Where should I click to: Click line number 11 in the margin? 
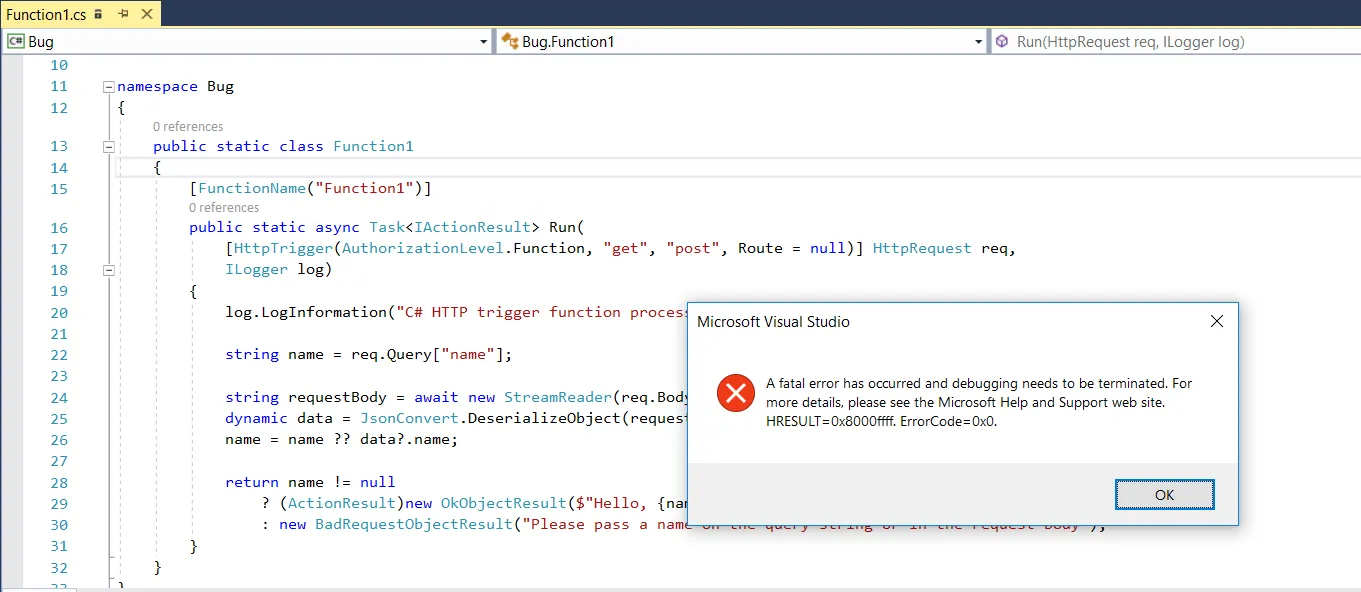pos(58,87)
